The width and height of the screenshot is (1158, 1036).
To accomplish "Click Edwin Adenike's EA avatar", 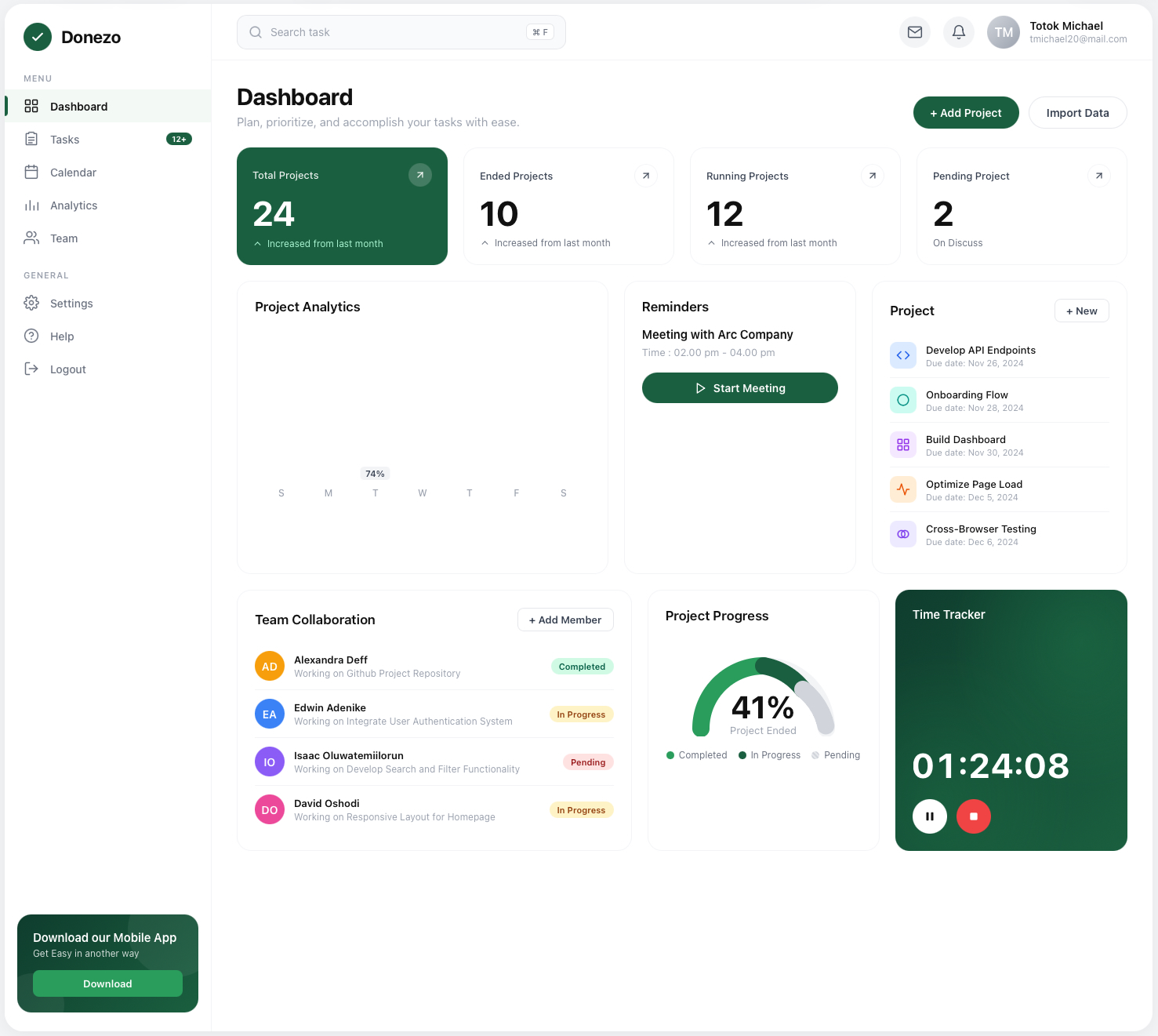I will coord(270,714).
